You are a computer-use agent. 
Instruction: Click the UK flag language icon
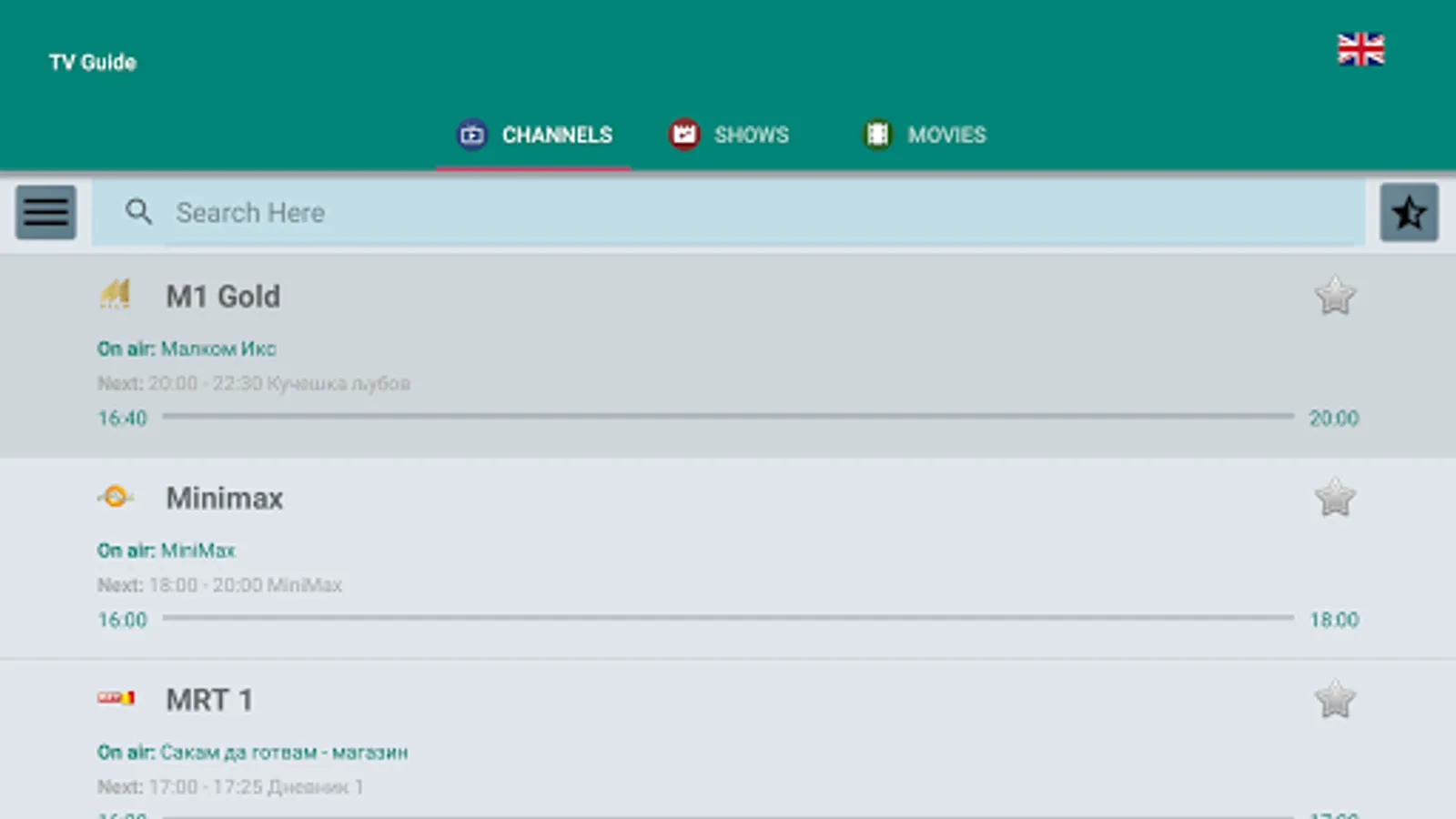tap(1360, 49)
